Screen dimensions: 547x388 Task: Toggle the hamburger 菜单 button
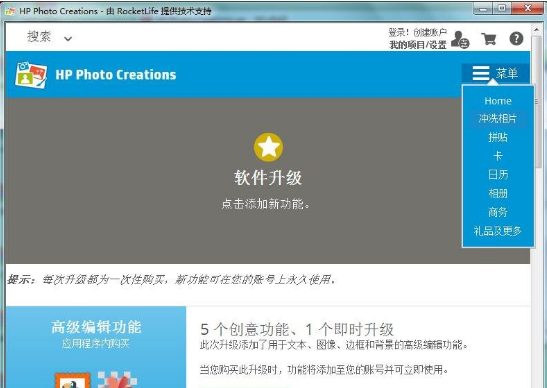[495, 73]
